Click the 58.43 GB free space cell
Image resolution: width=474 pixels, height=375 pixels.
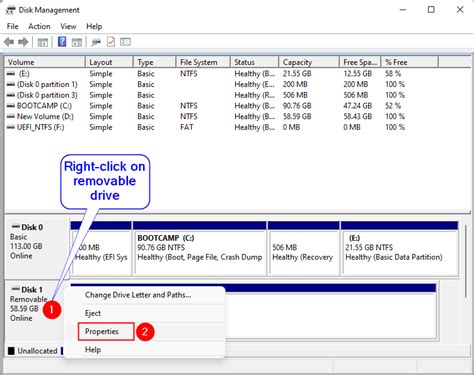click(x=358, y=116)
